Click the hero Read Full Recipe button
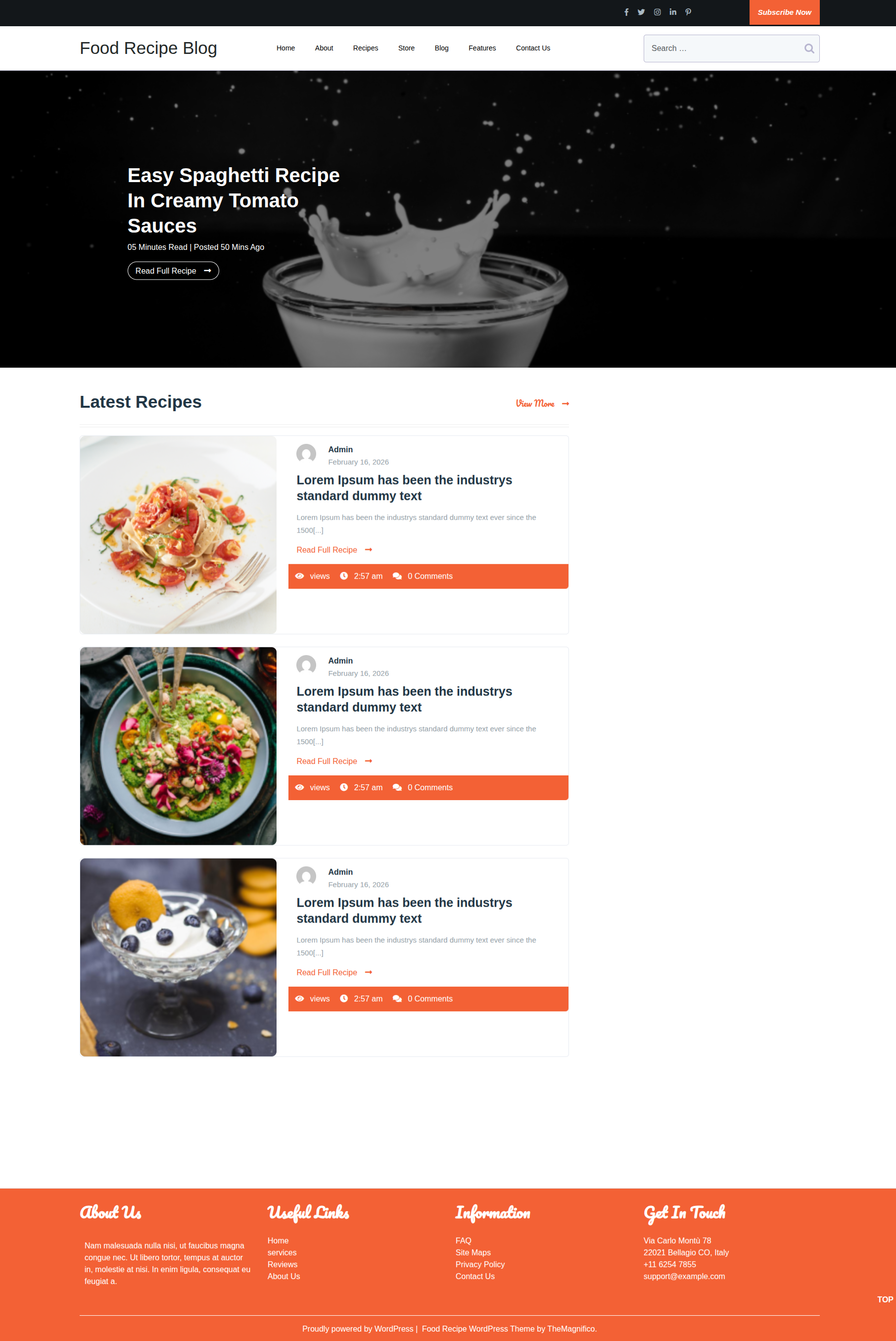This screenshot has width=896, height=1341. coord(173,271)
